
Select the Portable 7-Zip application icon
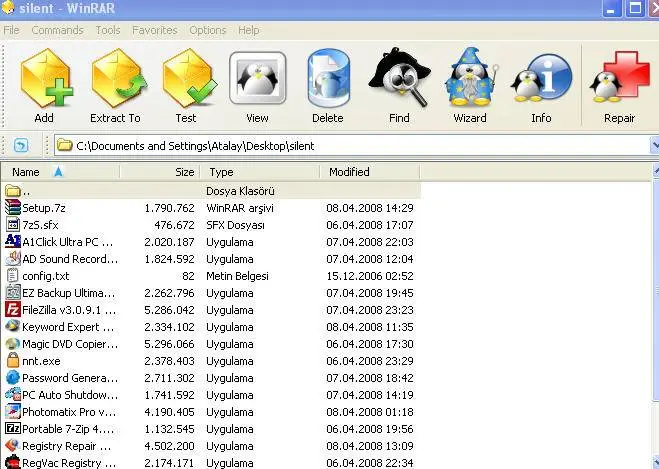pos(13,429)
